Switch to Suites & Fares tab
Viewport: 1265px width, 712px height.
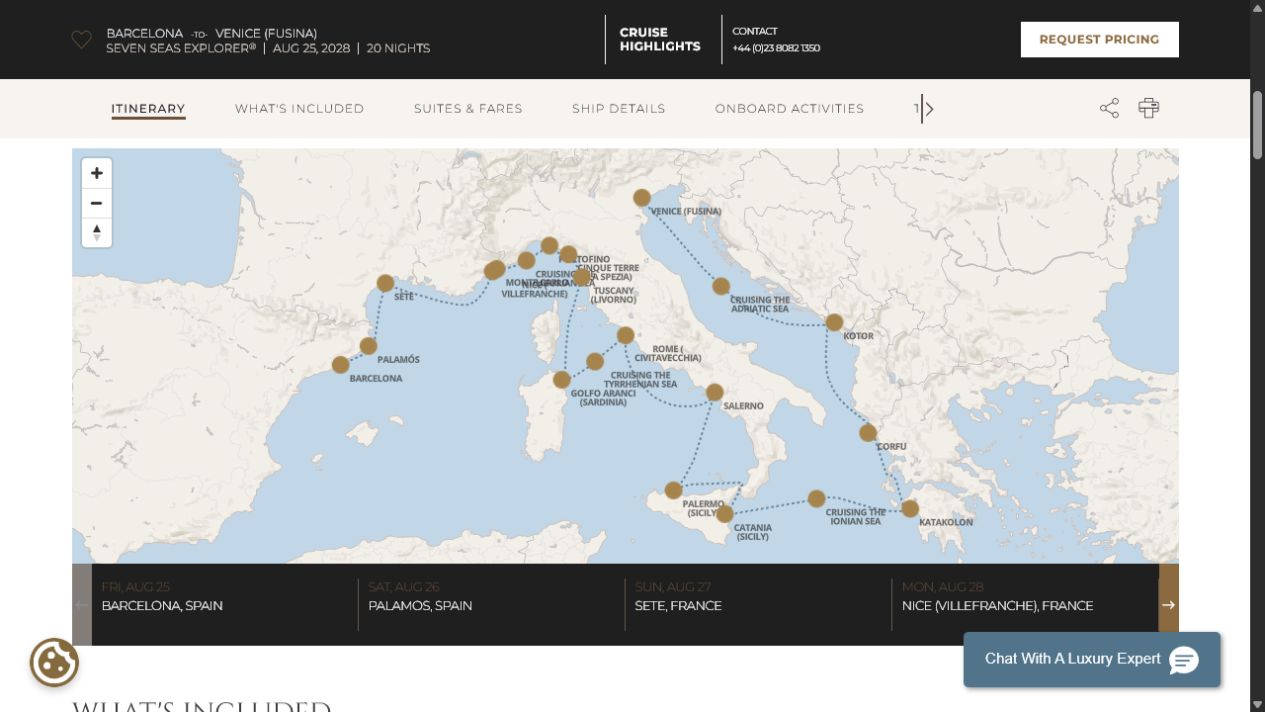point(468,109)
